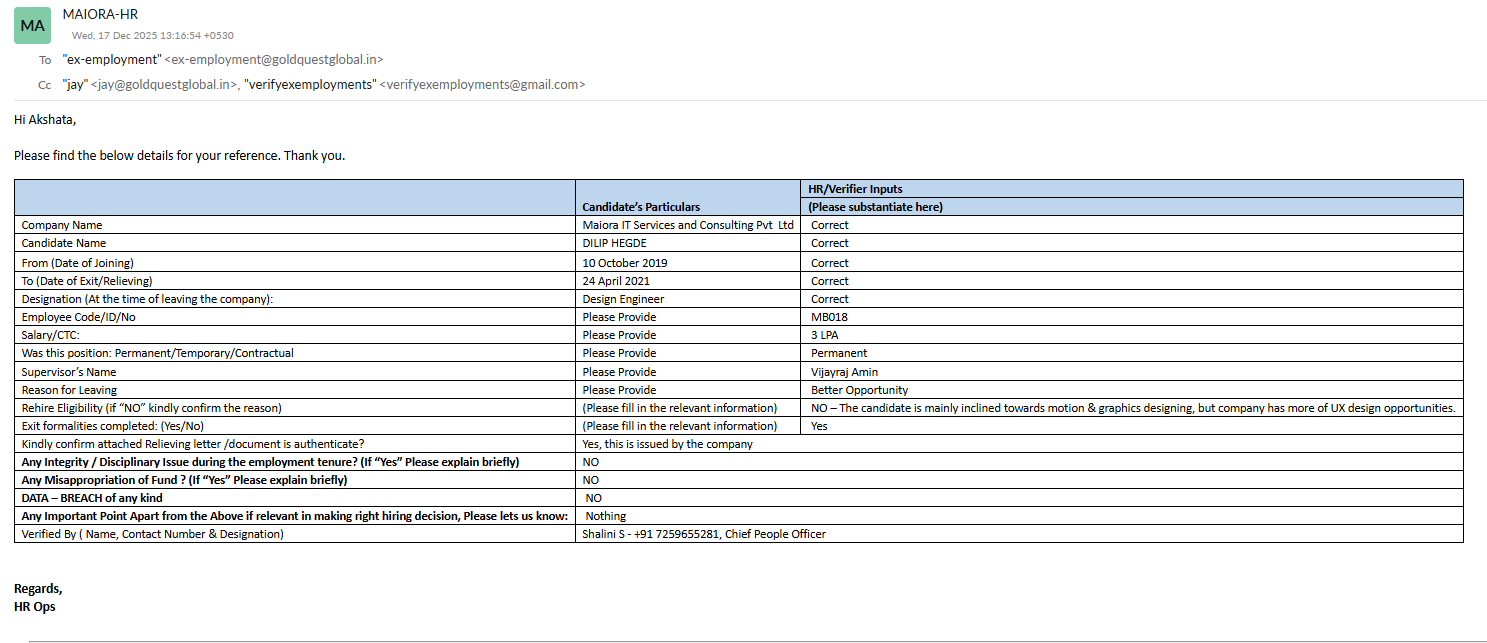Image resolution: width=1487 pixels, height=643 pixels.
Task: Click the DILIP HEGDE candidate name cell
Action: point(690,243)
